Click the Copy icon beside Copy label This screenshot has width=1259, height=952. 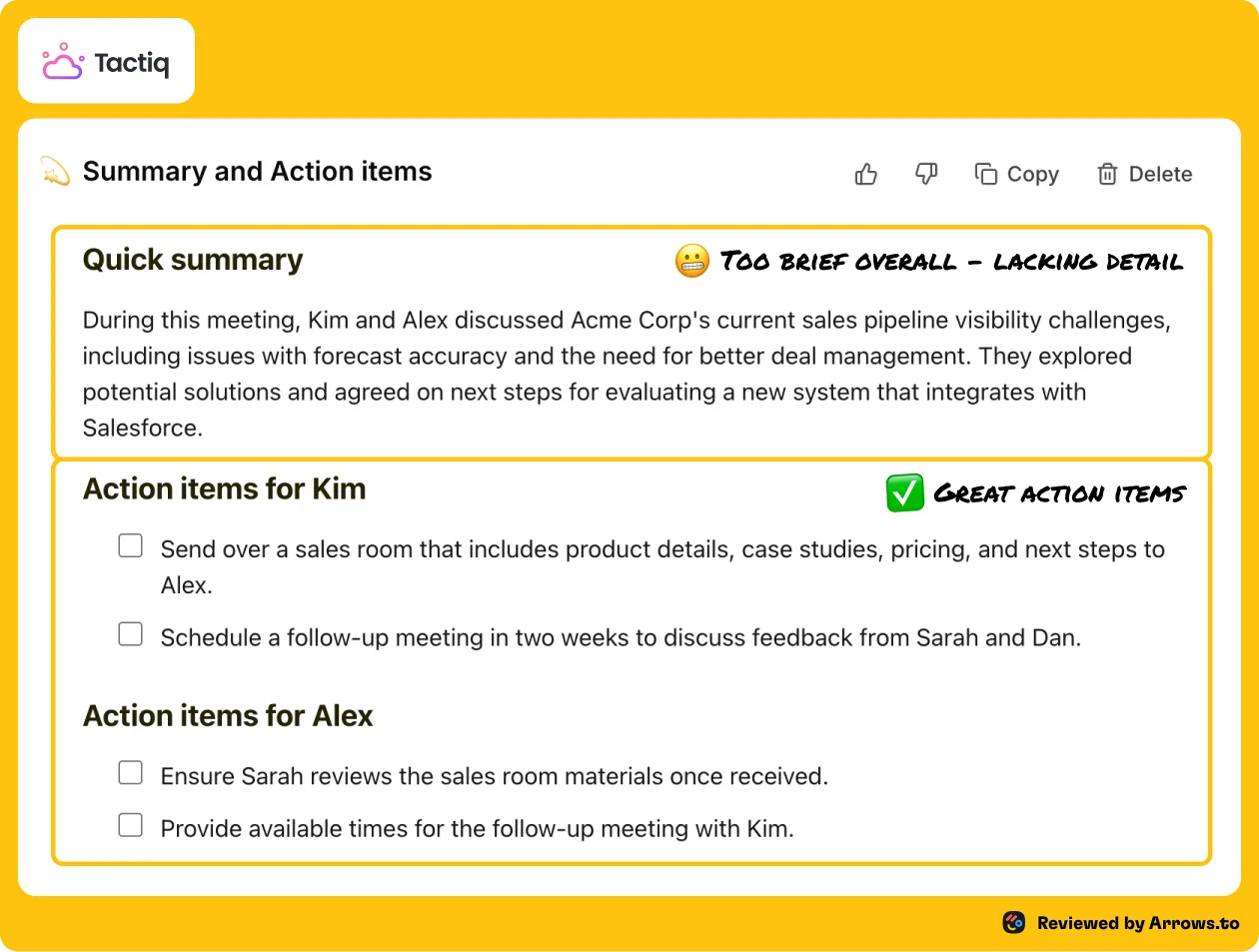tap(986, 174)
